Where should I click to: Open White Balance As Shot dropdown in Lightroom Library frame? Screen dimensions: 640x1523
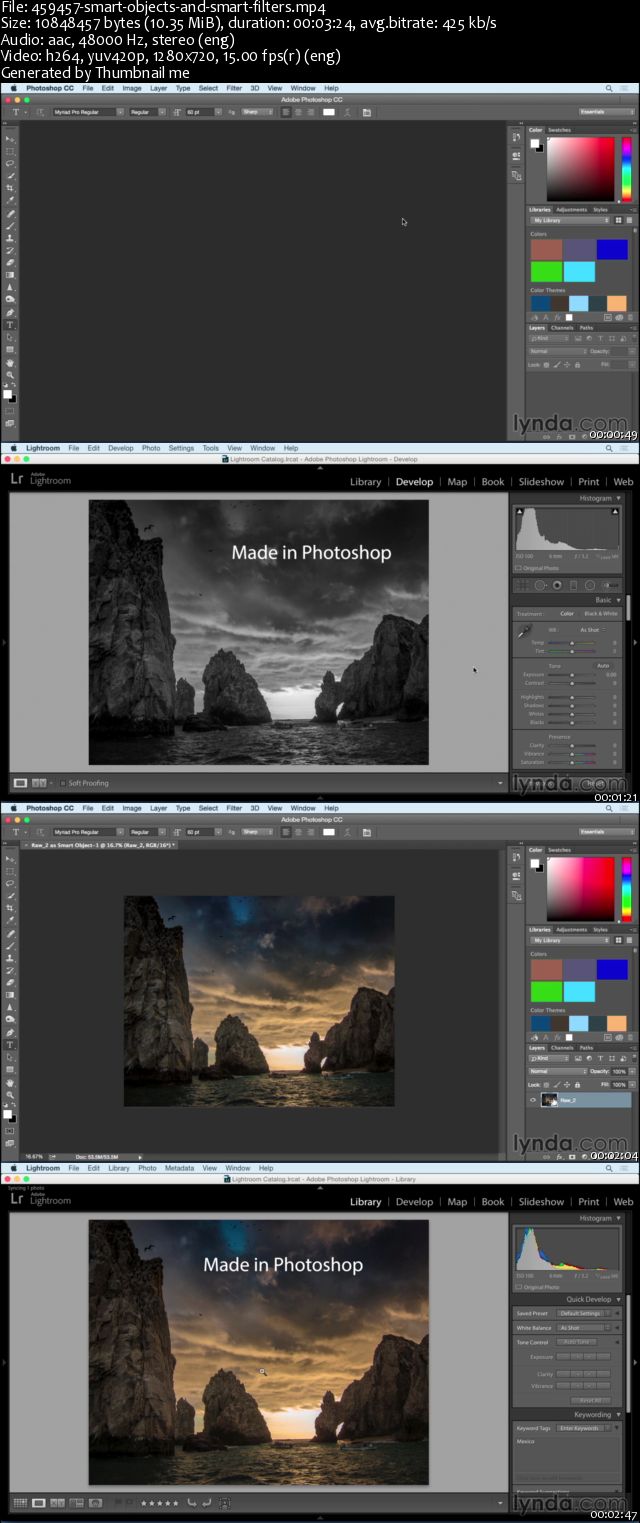[584, 1328]
